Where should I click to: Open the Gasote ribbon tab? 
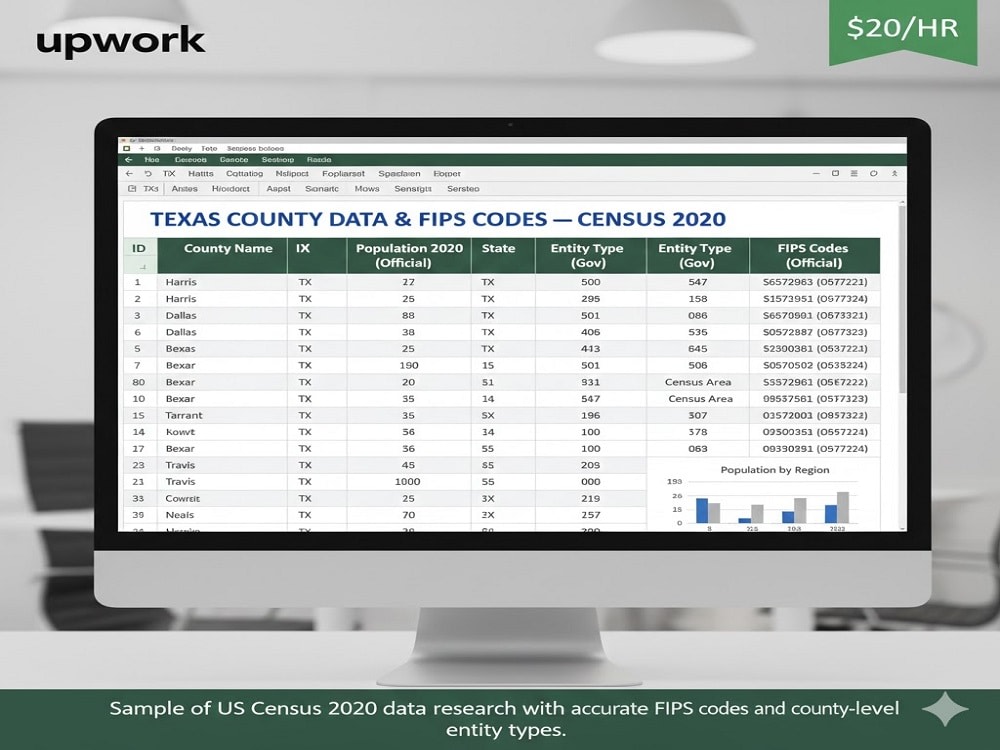(234, 160)
